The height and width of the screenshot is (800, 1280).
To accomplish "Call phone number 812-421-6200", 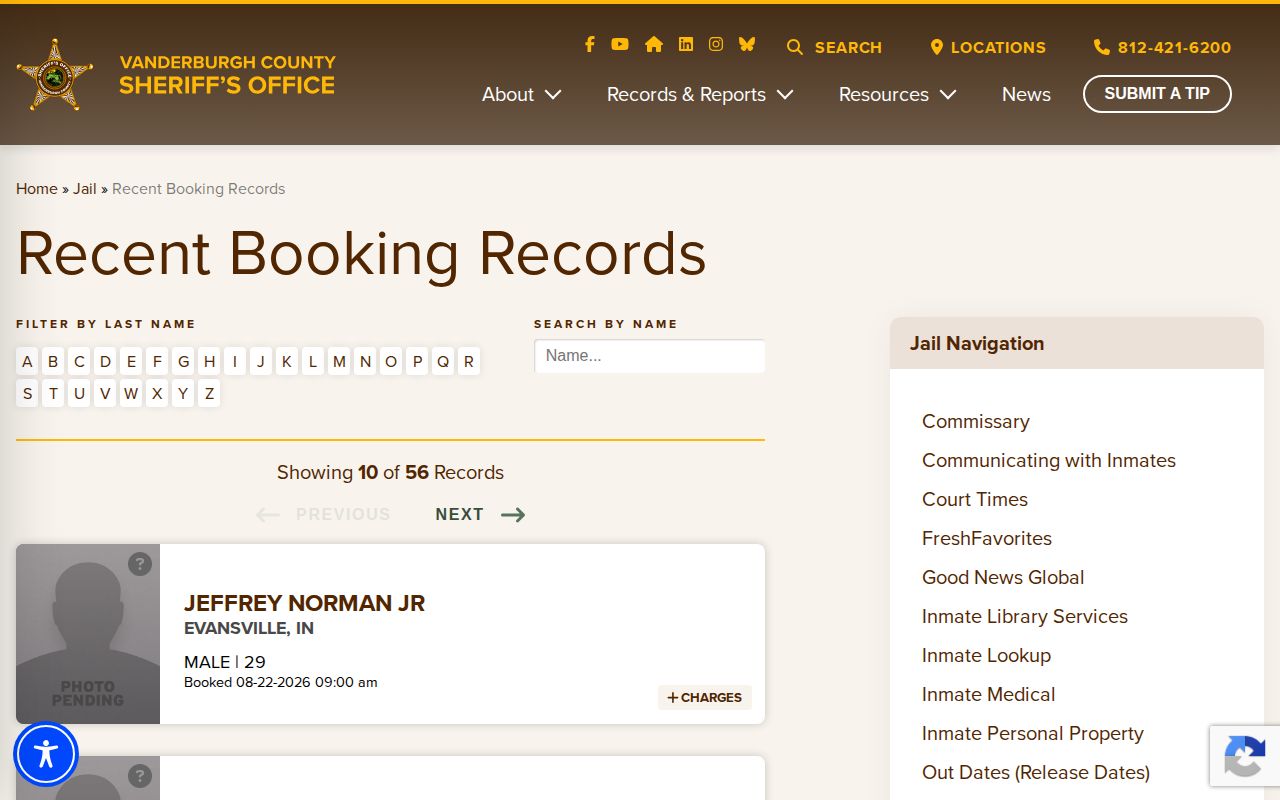I will 1163,47.
